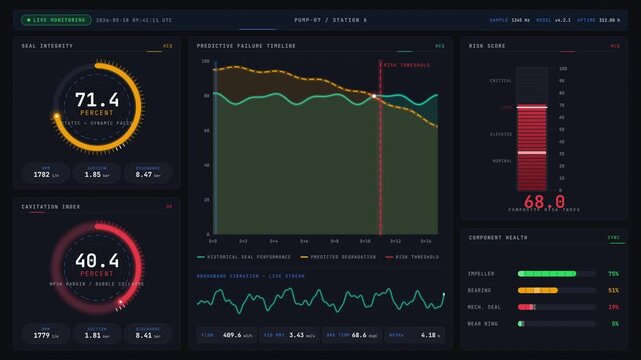The image size is (641, 360).
Task: Click the D+0 tick on the timeline axis
Action: (213, 241)
